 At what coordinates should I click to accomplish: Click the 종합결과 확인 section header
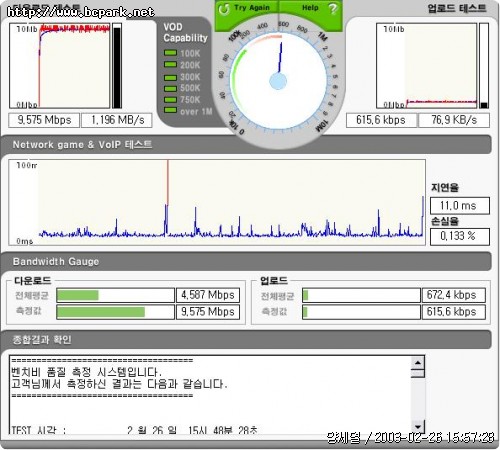point(246,340)
